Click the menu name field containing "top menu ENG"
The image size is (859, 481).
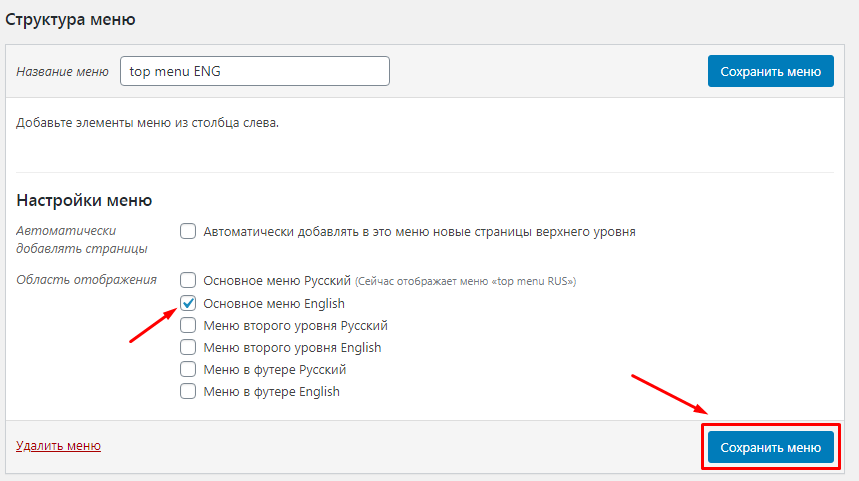(x=254, y=71)
